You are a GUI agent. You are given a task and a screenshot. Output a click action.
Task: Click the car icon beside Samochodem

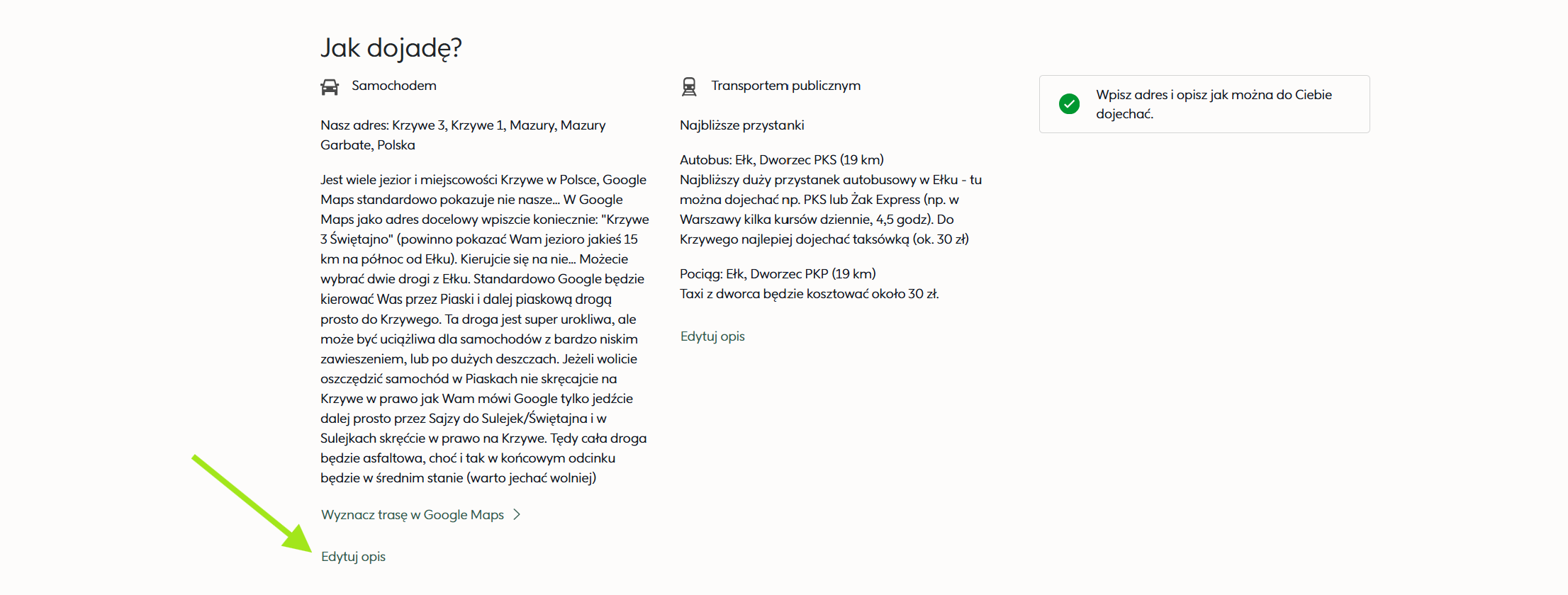point(330,86)
